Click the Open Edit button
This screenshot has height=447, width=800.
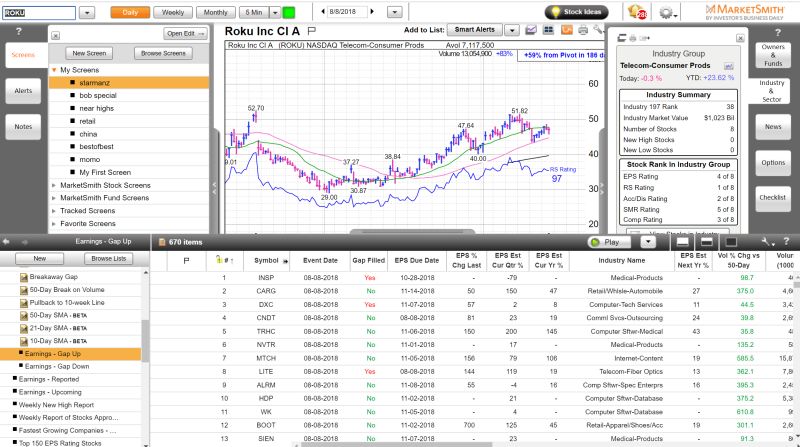coord(185,34)
